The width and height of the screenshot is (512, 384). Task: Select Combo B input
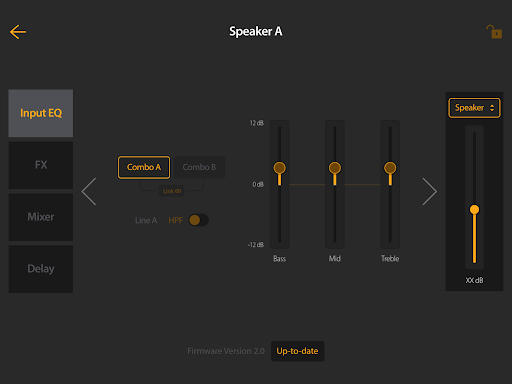199,167
